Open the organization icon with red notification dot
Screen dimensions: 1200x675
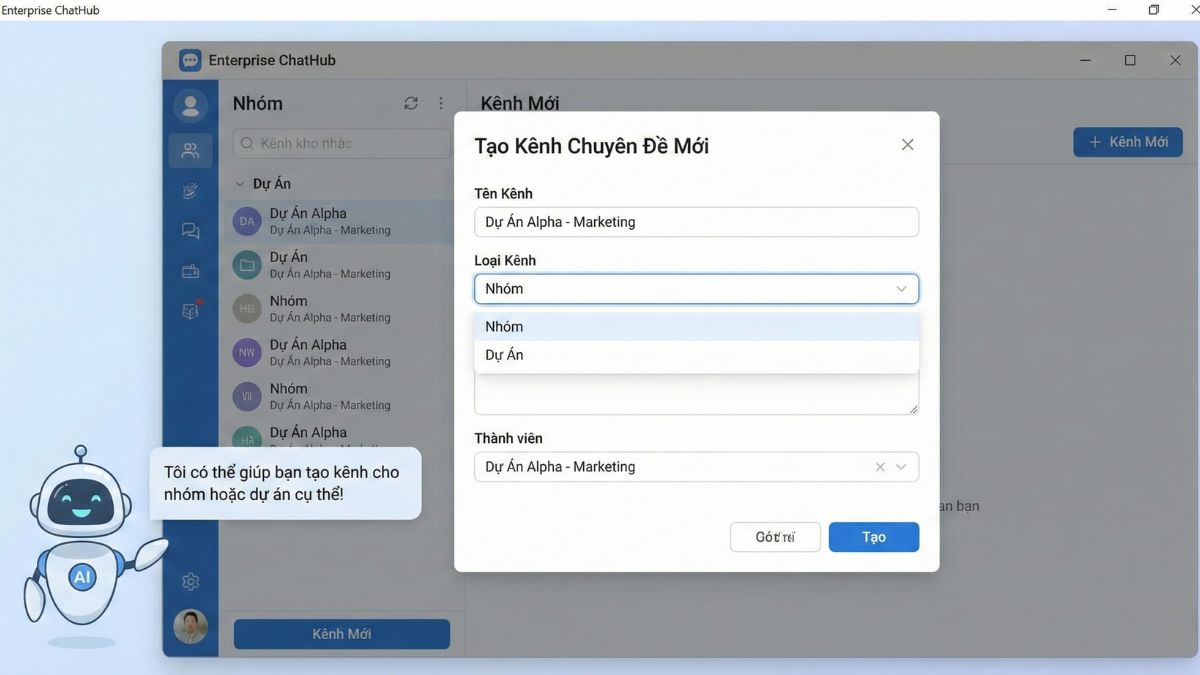[x=190, y=310]
